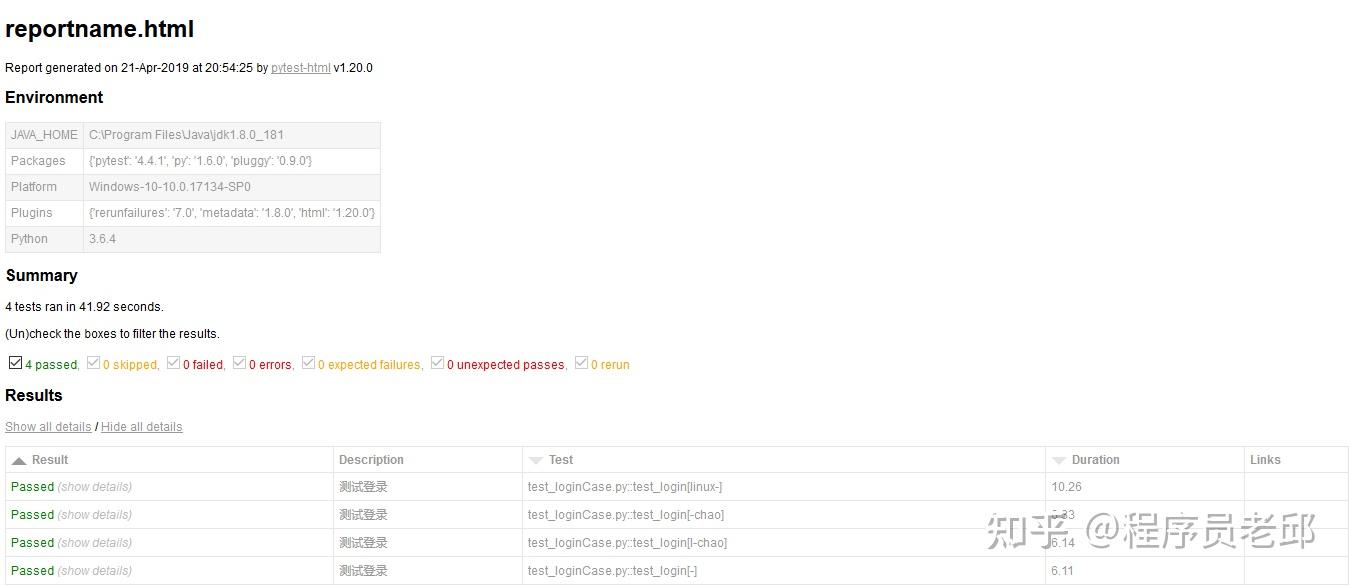Click 测试登录 description in test_login[linux-] row

coord(363,487)
